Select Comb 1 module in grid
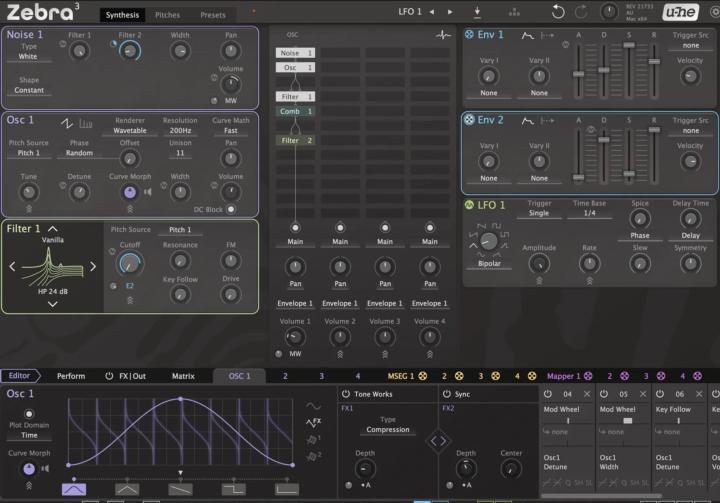The width and height of the screenshot is (720, 503). click(x=296, y=112)
